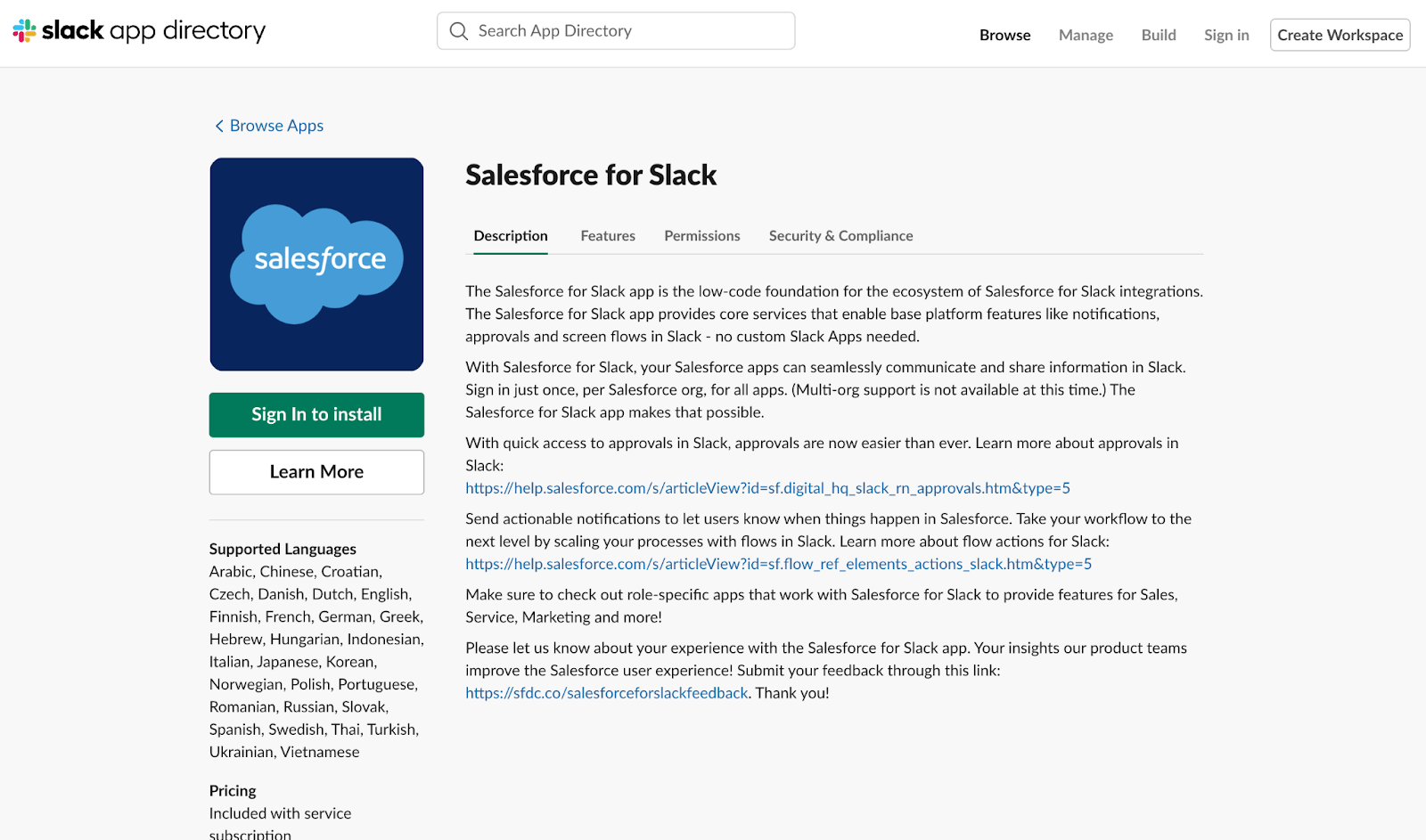Click the magnifying glass search icon
Viewport: 1426px width, 840px height.
[x=458, y=30]
